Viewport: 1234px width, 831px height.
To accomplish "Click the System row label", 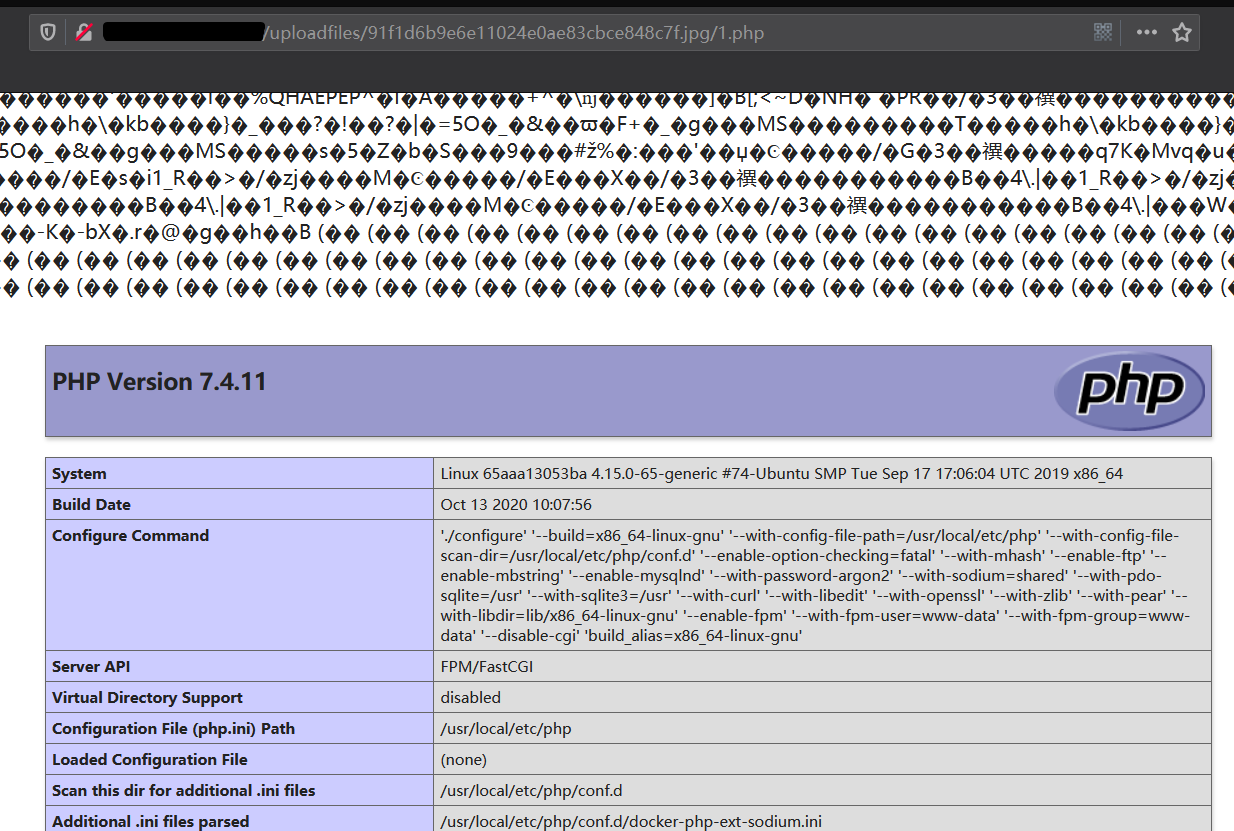I will coord(79,474).
